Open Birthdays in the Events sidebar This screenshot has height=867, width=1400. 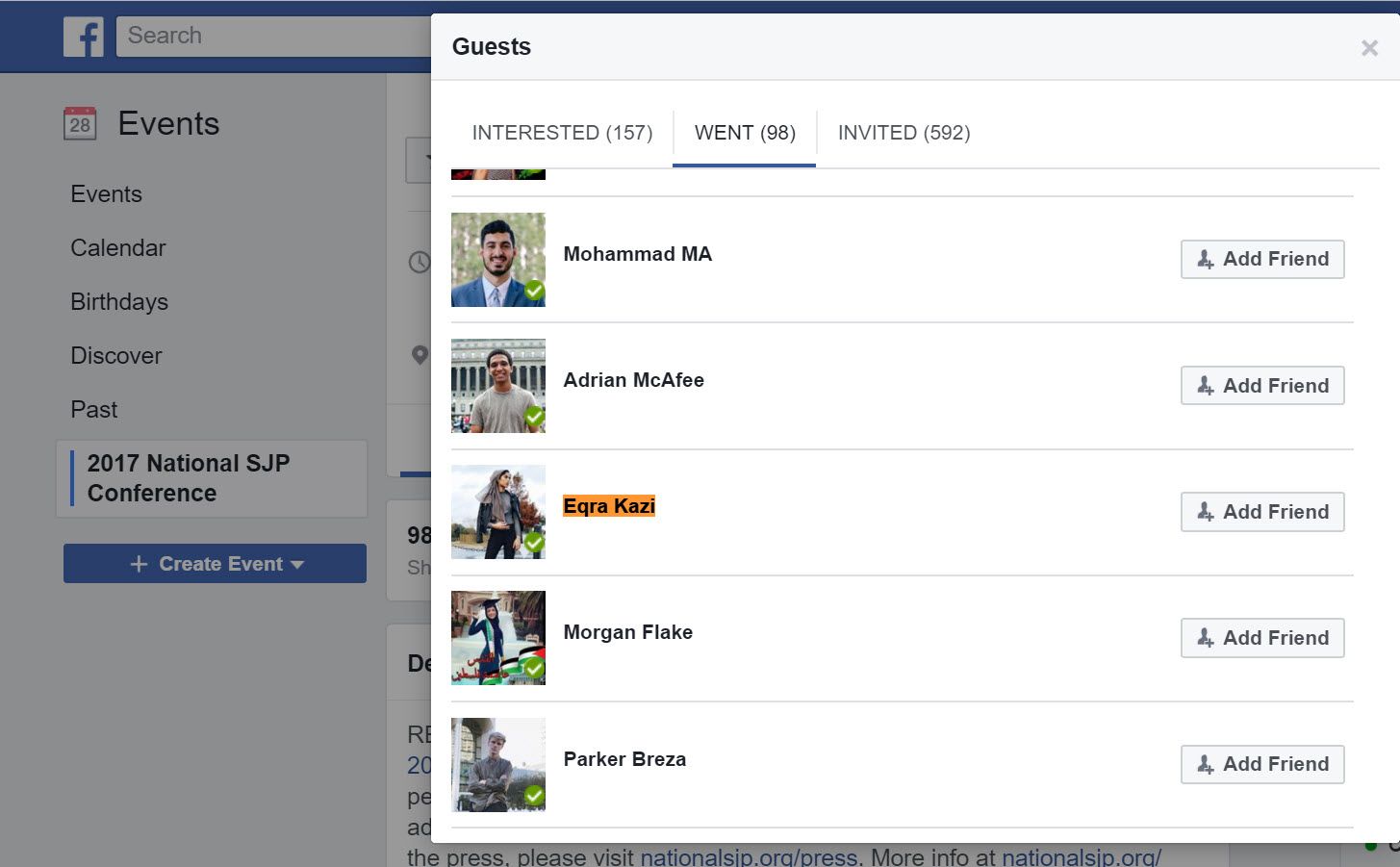[119, 302]
